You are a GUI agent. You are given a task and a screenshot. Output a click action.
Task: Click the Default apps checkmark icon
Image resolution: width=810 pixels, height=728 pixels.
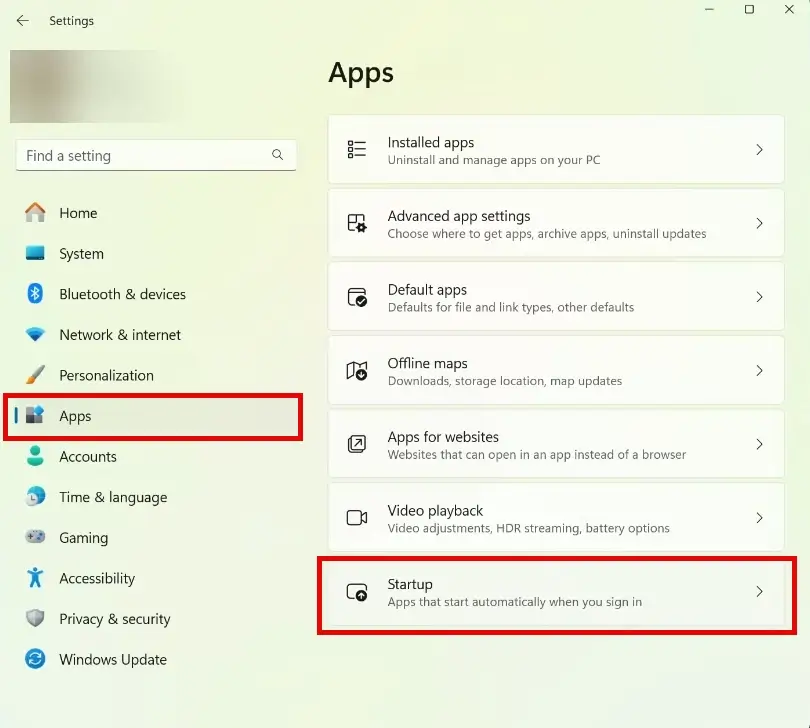point(356,297)
